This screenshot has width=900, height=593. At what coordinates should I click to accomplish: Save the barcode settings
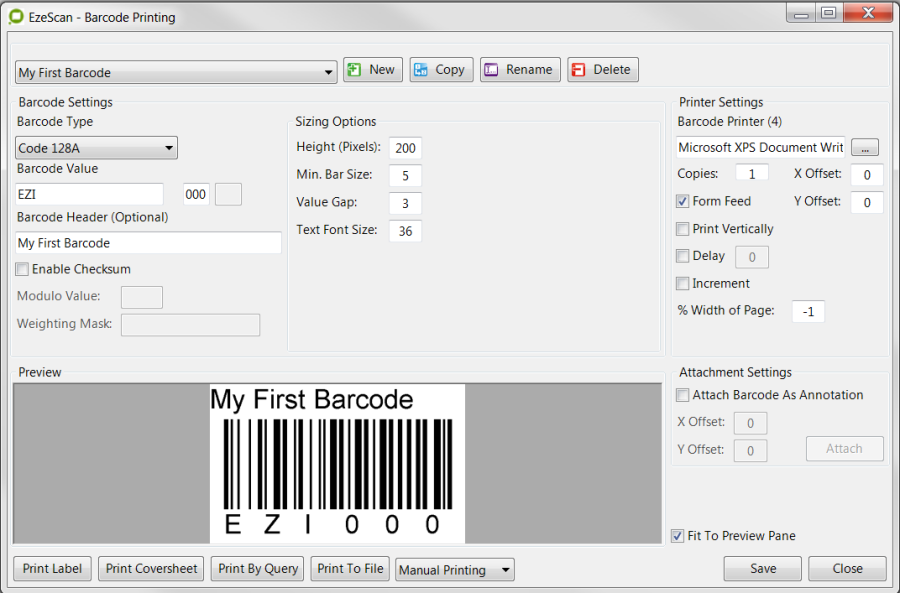pyautogui.click(x=762, y=569)
